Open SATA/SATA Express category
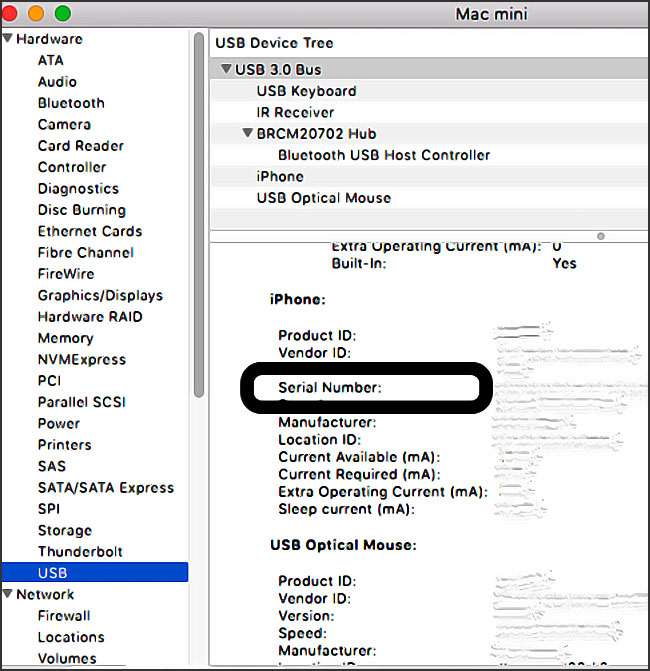Screen dimensions: 650x671 (x=106, y=487)
